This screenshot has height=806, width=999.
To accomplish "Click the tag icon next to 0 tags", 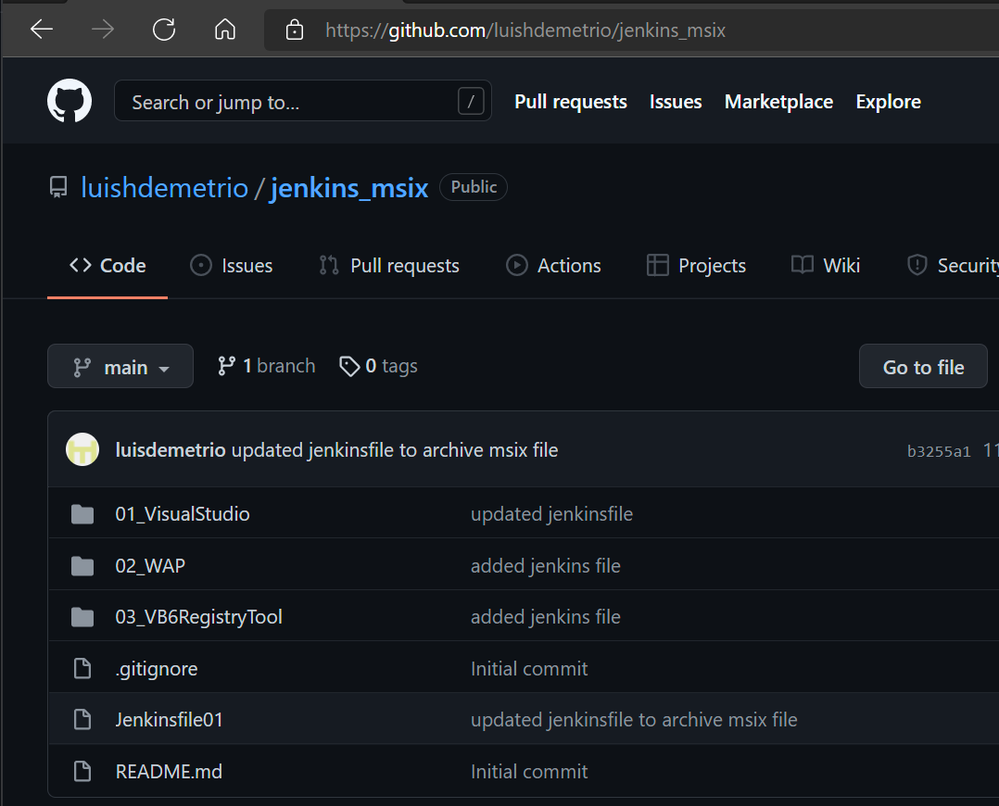I will tap(349, 366).
